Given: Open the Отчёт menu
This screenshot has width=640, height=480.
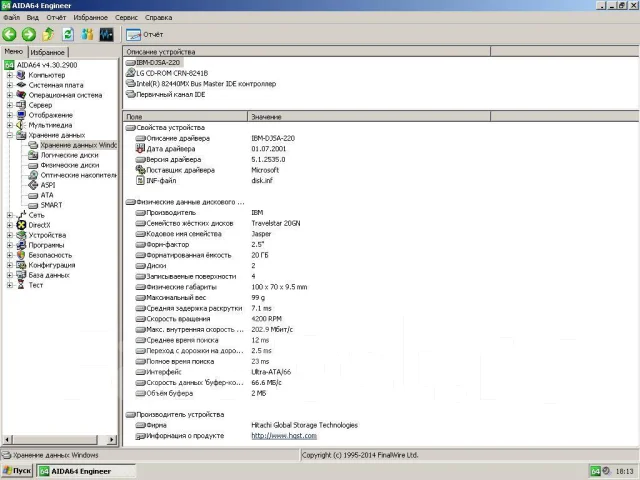Looking at the screenshot, I should click(x=56, y=18).
